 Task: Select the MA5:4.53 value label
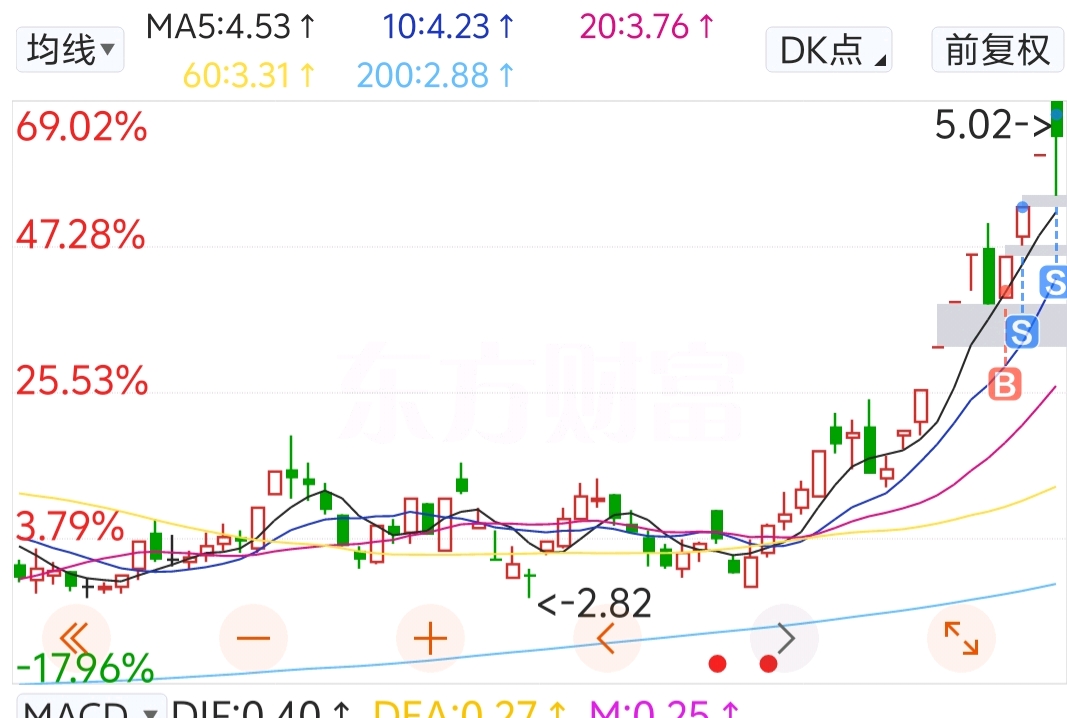point(231,27)
